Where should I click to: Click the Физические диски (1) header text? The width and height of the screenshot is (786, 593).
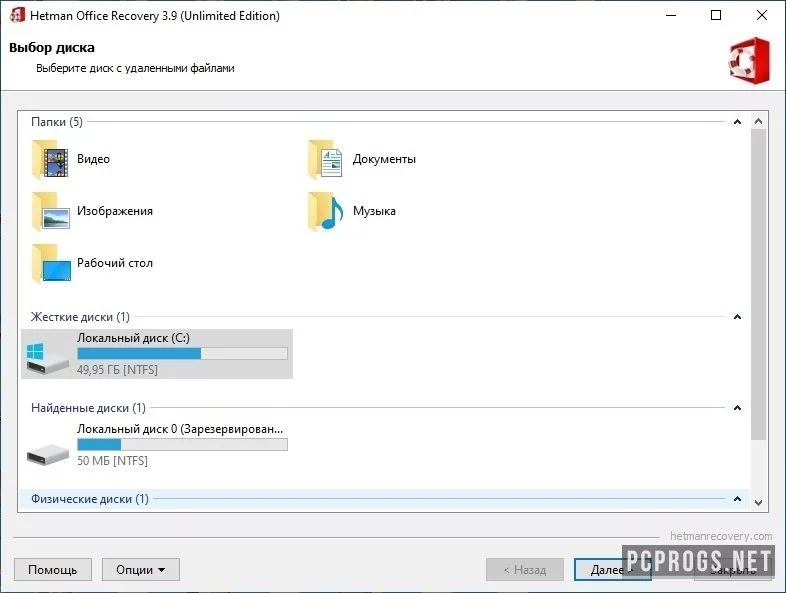point(90,499)
